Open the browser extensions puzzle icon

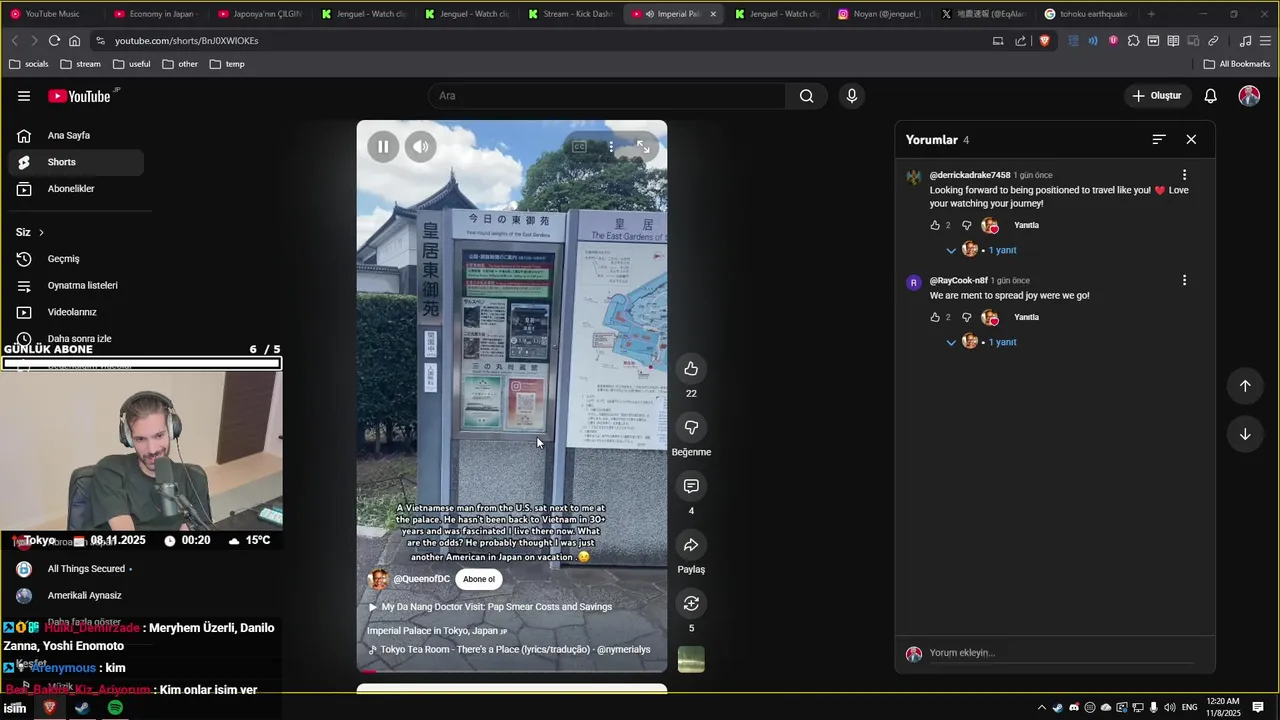click(1133, 41)
